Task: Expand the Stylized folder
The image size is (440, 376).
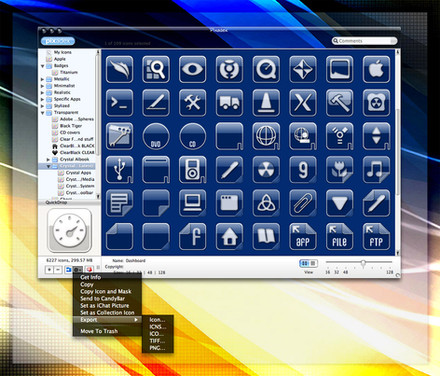Action: coord(42,106)
